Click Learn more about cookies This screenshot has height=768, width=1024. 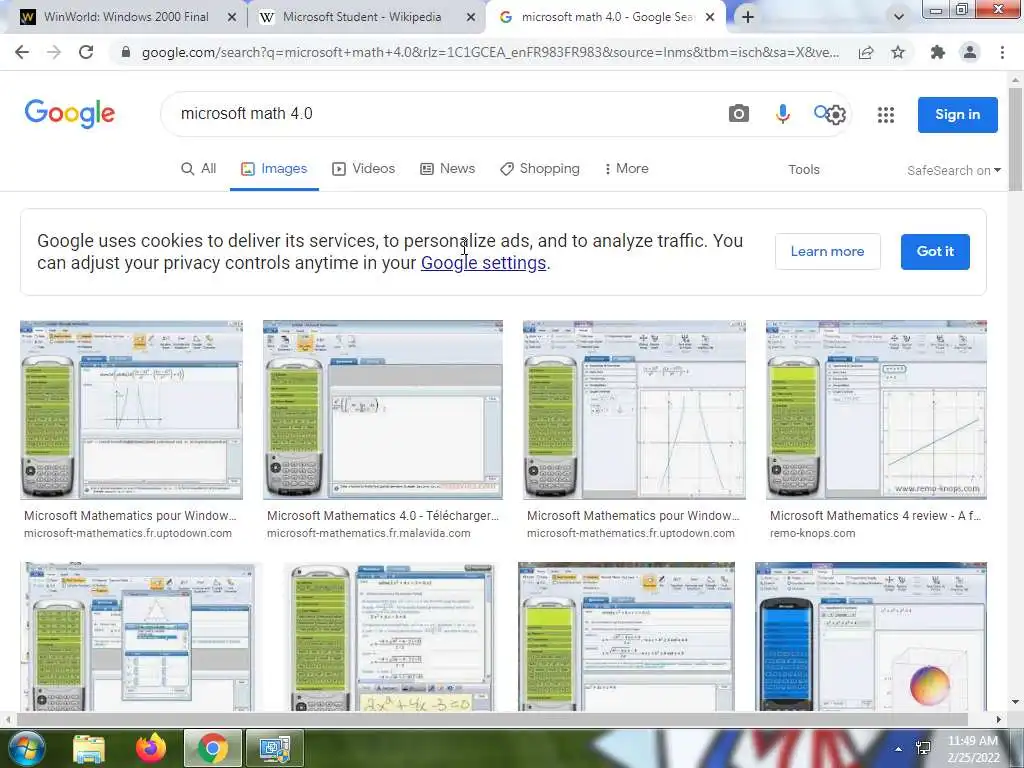tap(827, 251)
